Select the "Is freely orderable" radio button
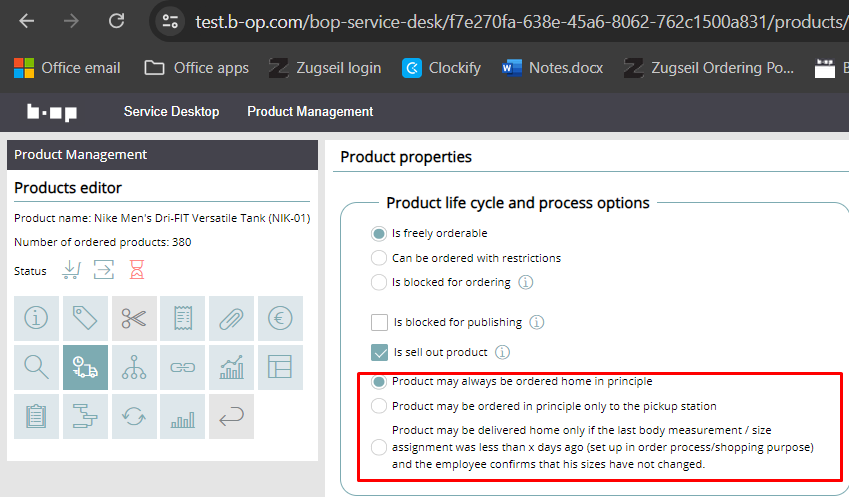Screen dimensions: 849x497 pos(379,233)
